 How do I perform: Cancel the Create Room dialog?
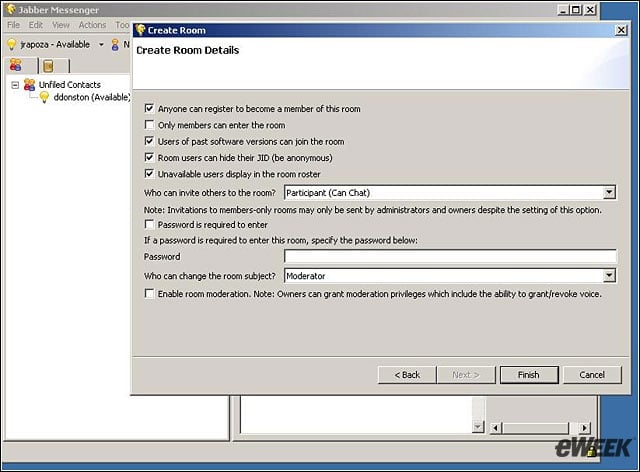tap(592, 375)
